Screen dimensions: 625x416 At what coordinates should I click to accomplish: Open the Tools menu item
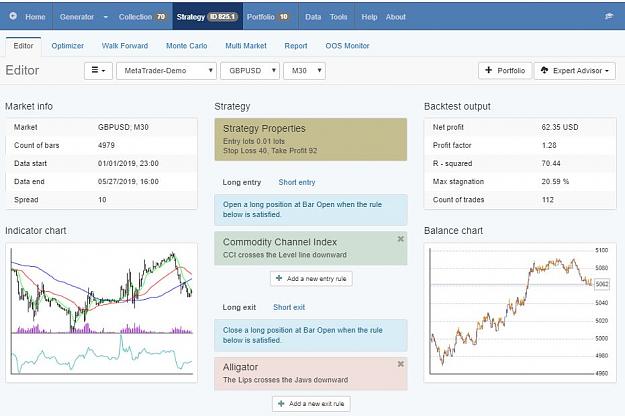pyautogui.click(x=338, y=17)
